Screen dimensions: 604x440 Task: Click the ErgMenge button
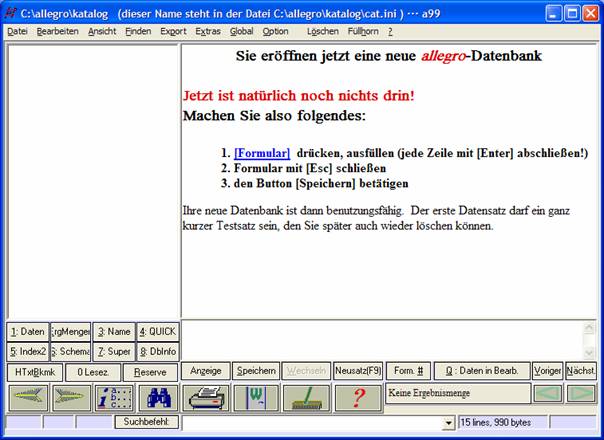tap(70, 332)
